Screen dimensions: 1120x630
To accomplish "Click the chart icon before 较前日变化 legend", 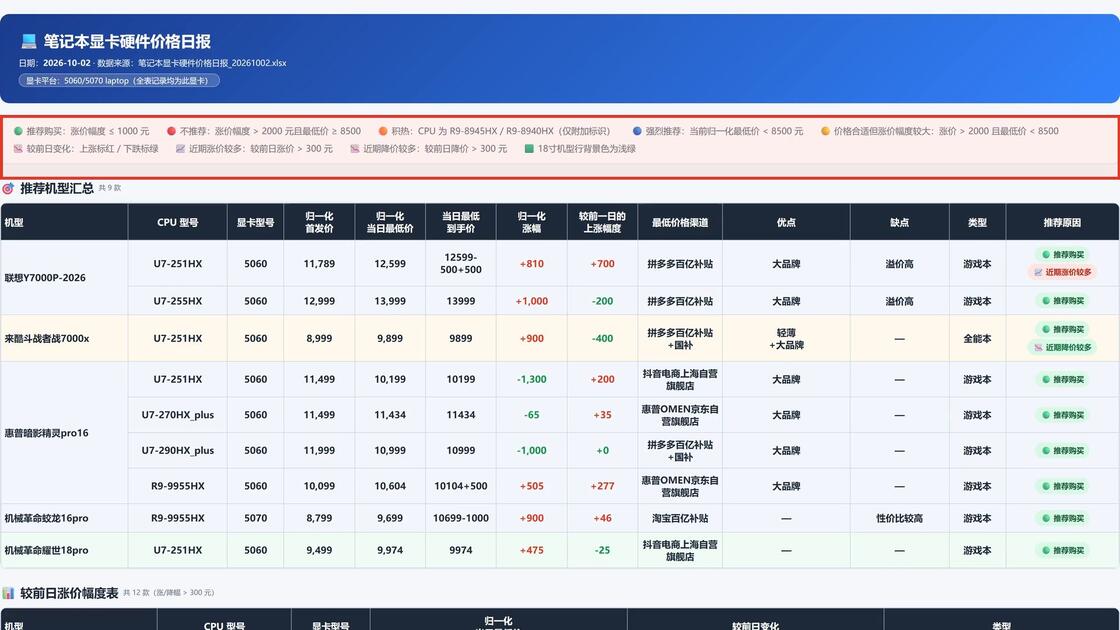I will pyautogui.click(x=18, y=149).
